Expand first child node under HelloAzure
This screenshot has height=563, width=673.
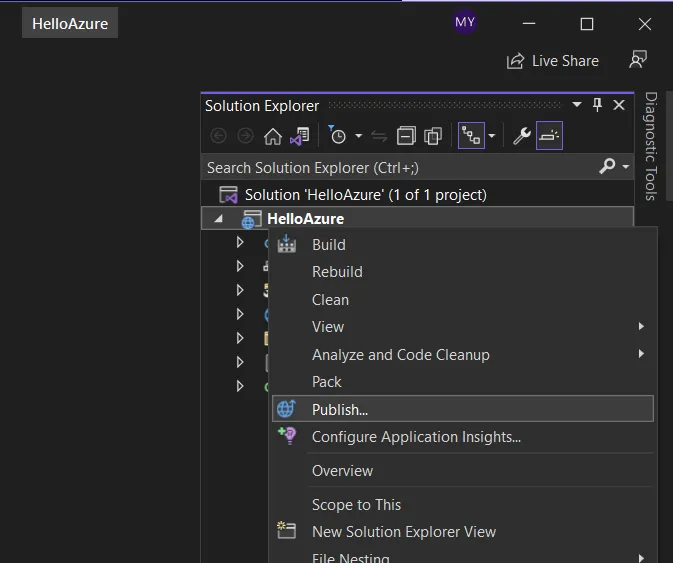coord(240,242)
